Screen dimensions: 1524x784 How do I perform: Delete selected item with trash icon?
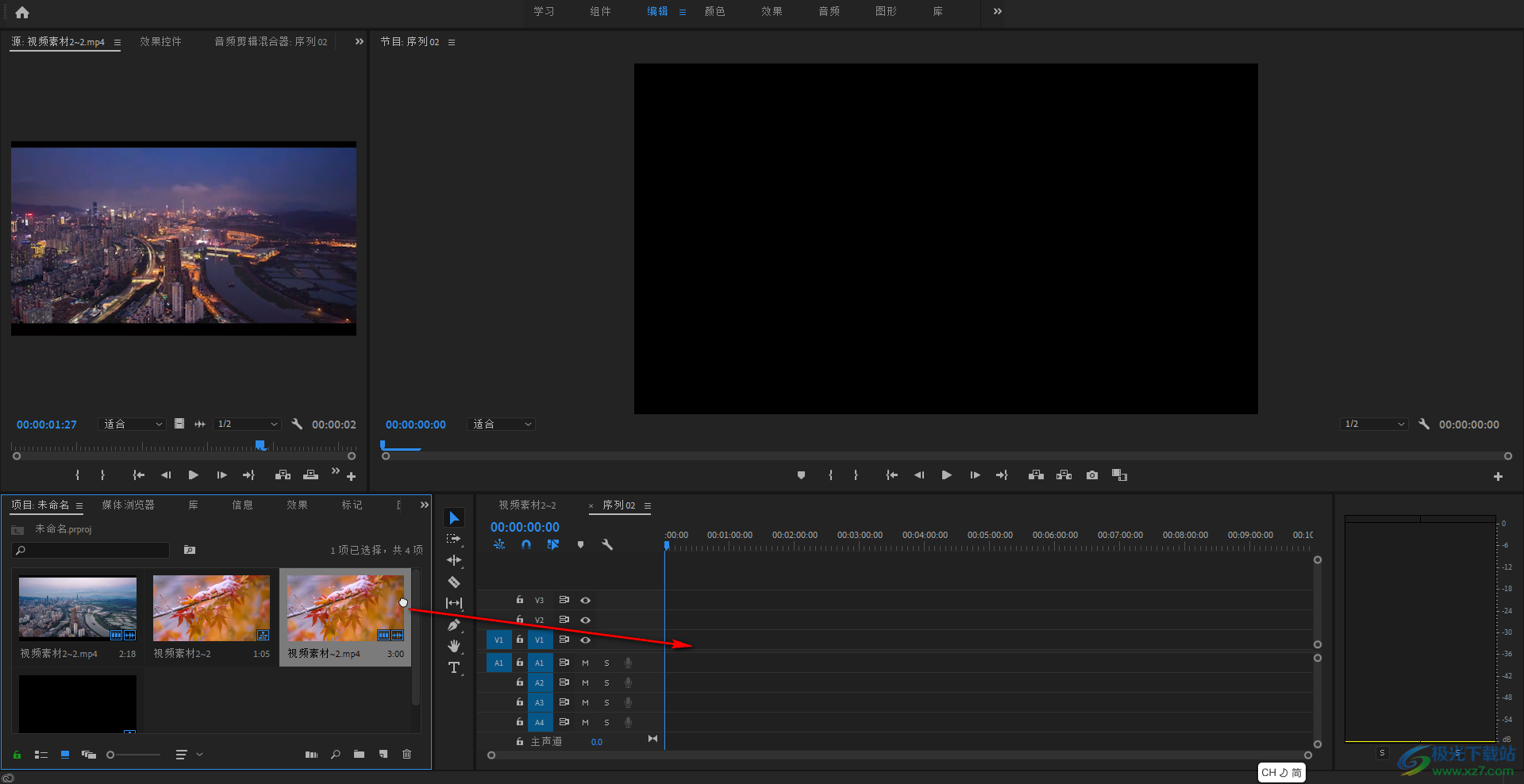point(407,755)
